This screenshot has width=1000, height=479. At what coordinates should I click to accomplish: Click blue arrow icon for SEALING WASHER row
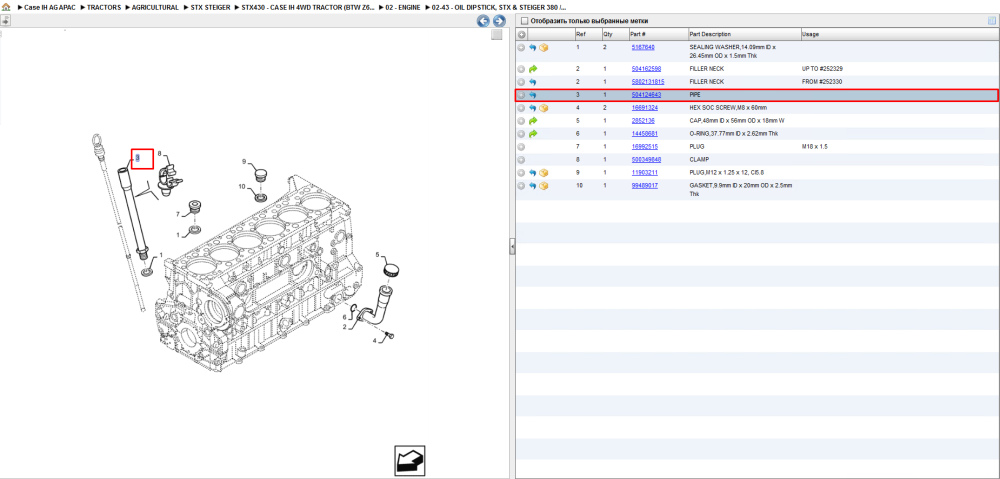pos(533,48)
